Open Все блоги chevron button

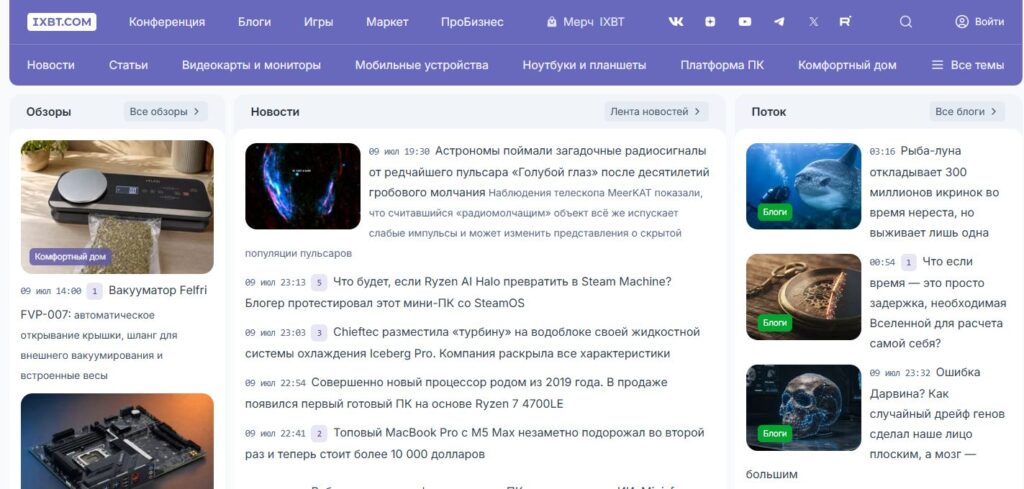pos(967,112)
